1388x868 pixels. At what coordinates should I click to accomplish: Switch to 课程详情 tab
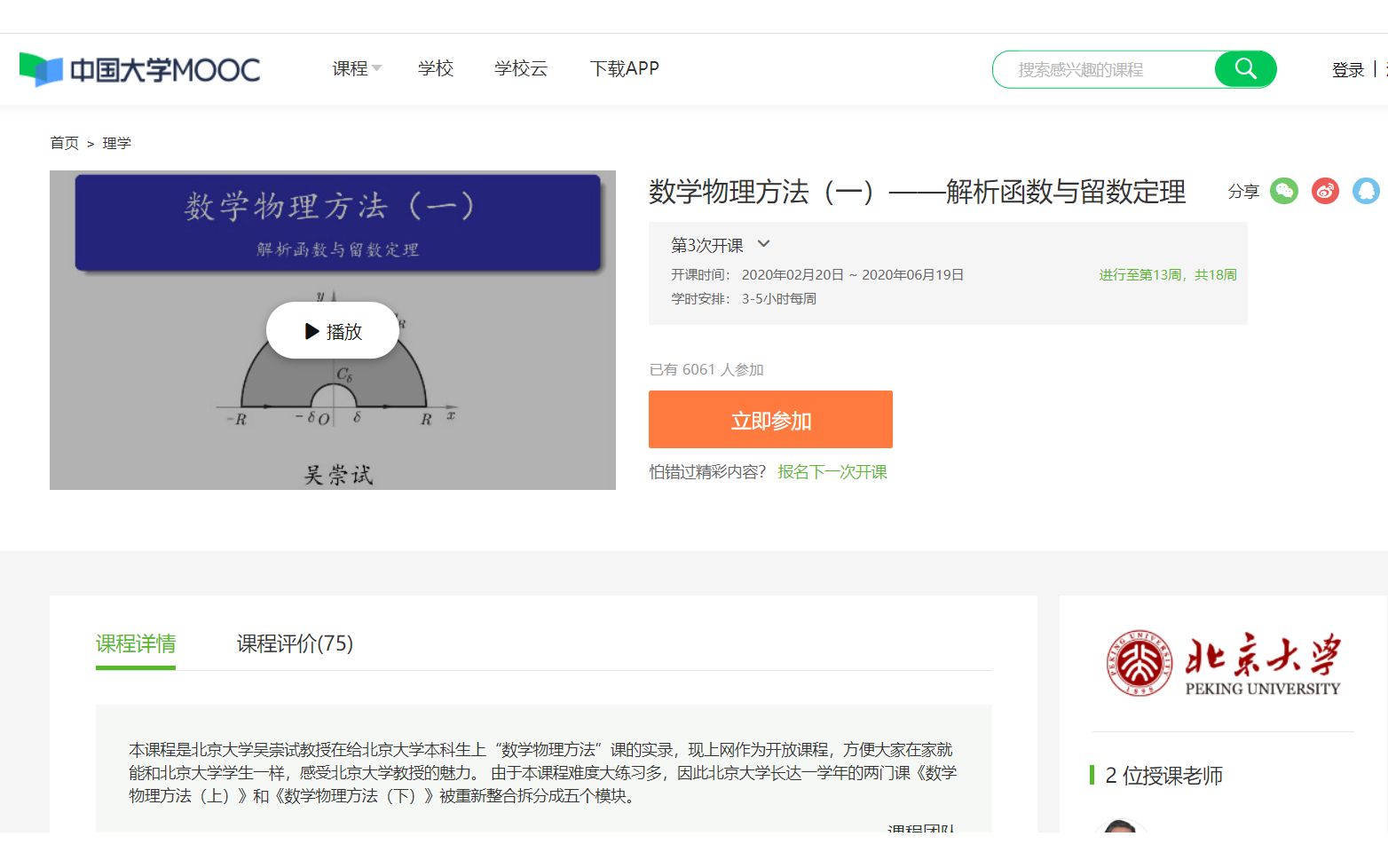tap(136, 643)
